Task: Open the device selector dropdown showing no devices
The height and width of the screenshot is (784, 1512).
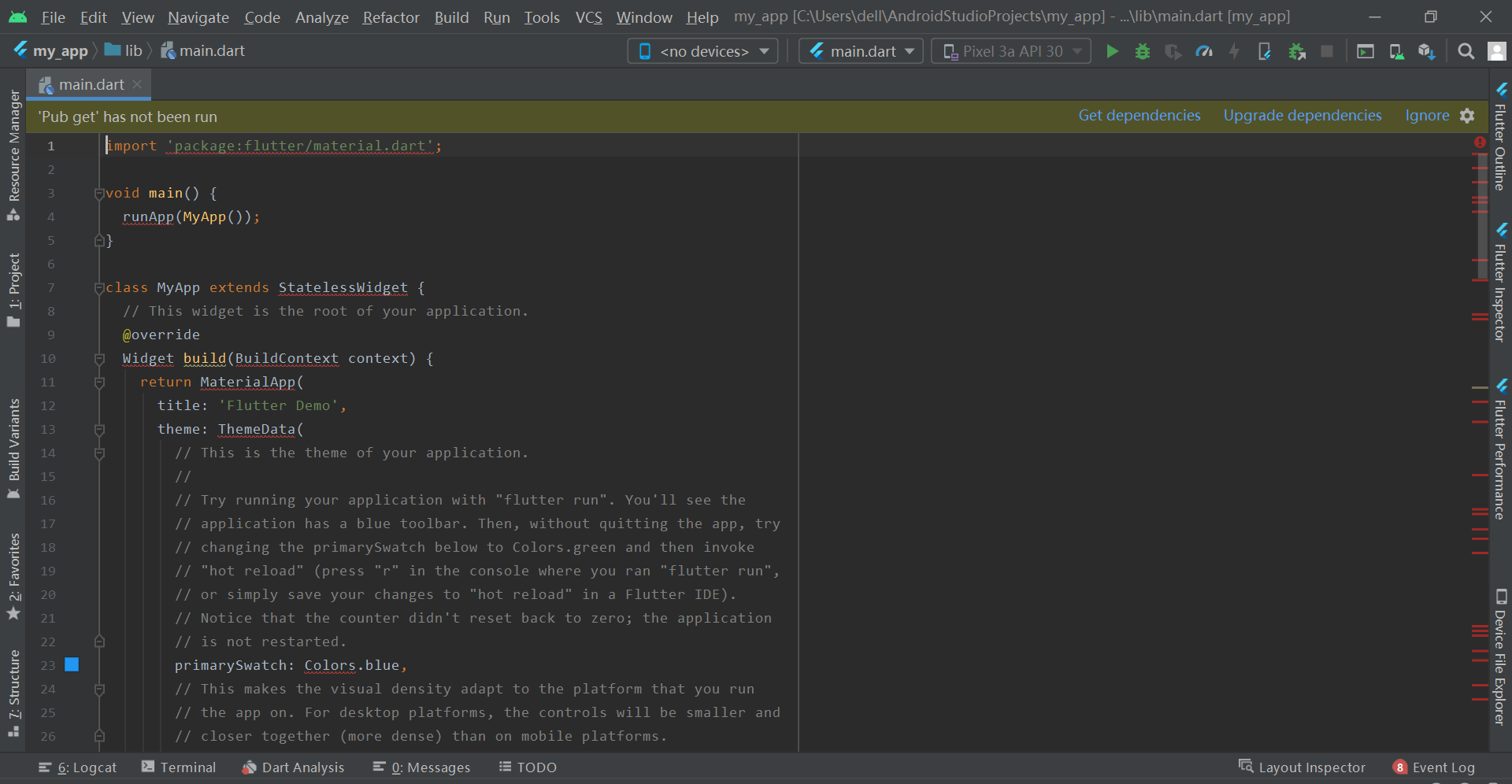Action: [702, 51]
